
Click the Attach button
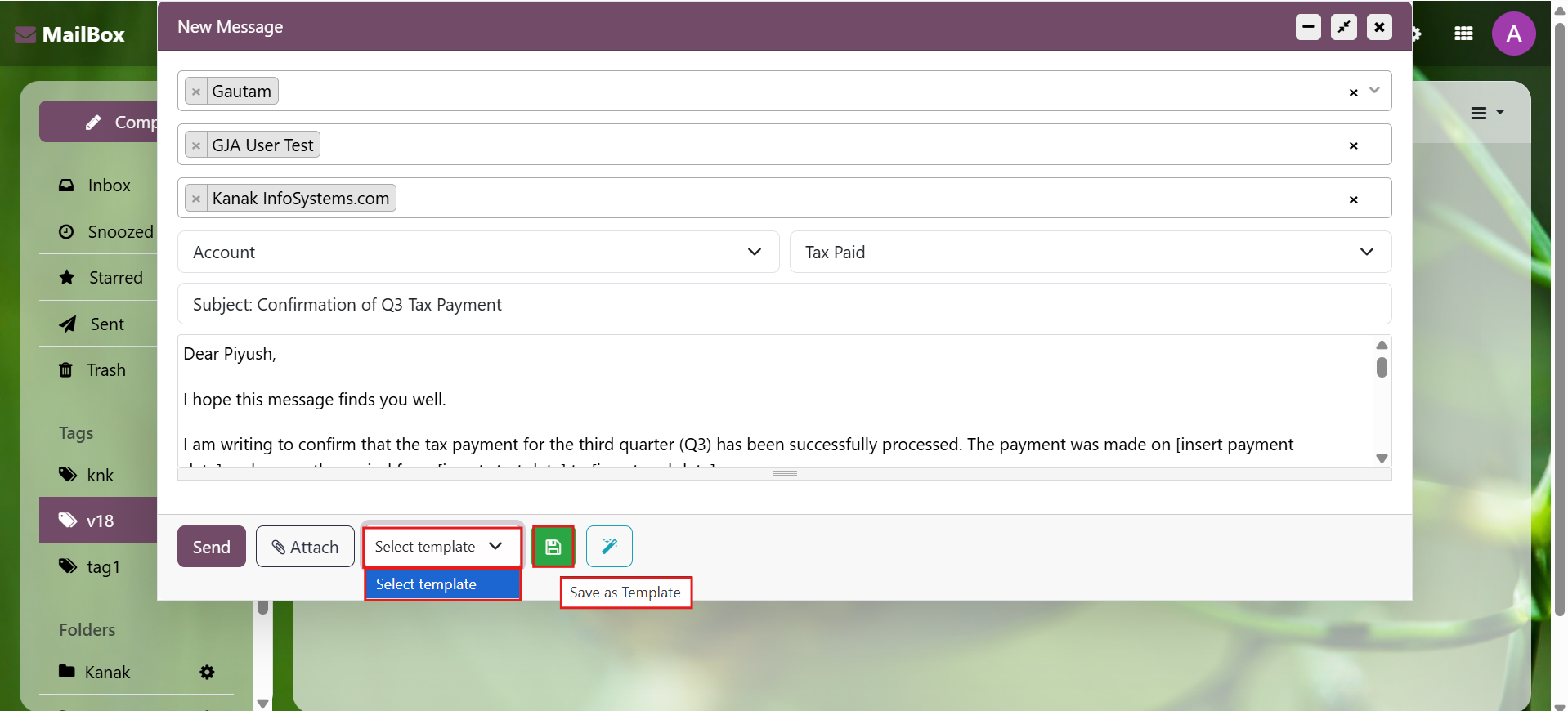coord(305,547)
